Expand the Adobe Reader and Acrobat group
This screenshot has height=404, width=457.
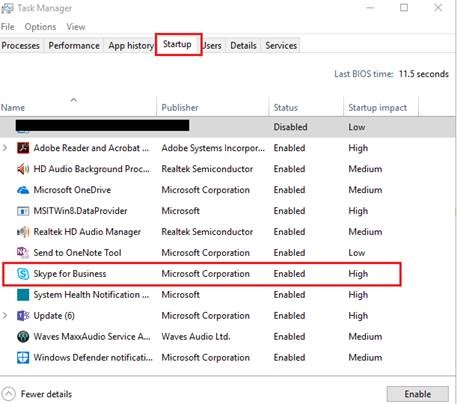coord(5,148)
